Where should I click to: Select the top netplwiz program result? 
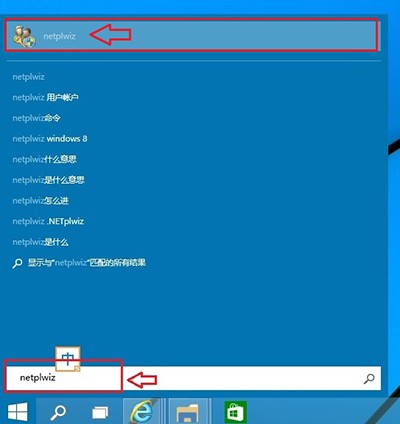pos(191,35)
